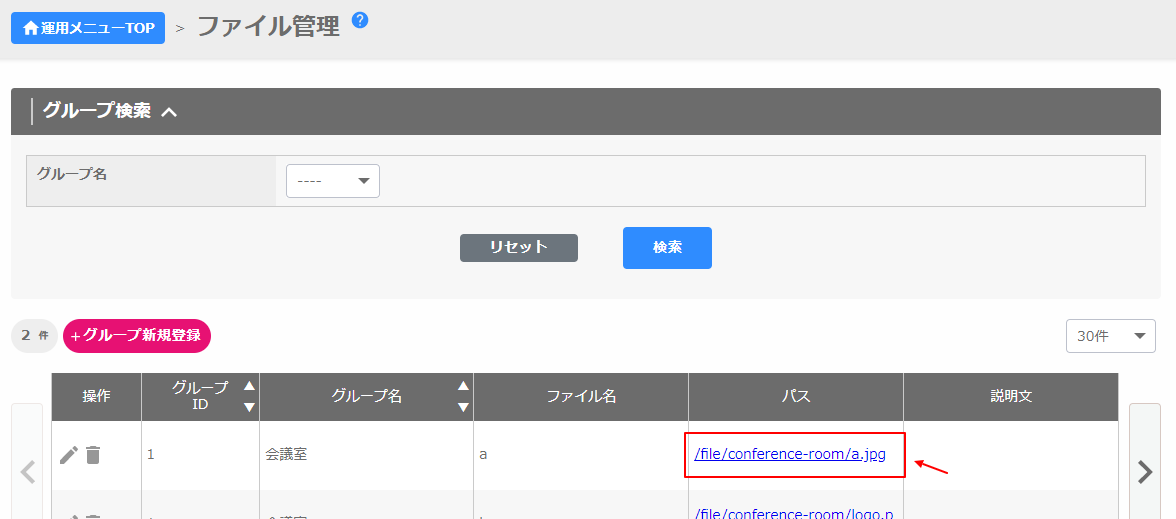The width and height of the screenshot is (1176, 519).
Task: Open the 30件 page size dropdown
Action: pyautogui.click(x=1110, y=336)
